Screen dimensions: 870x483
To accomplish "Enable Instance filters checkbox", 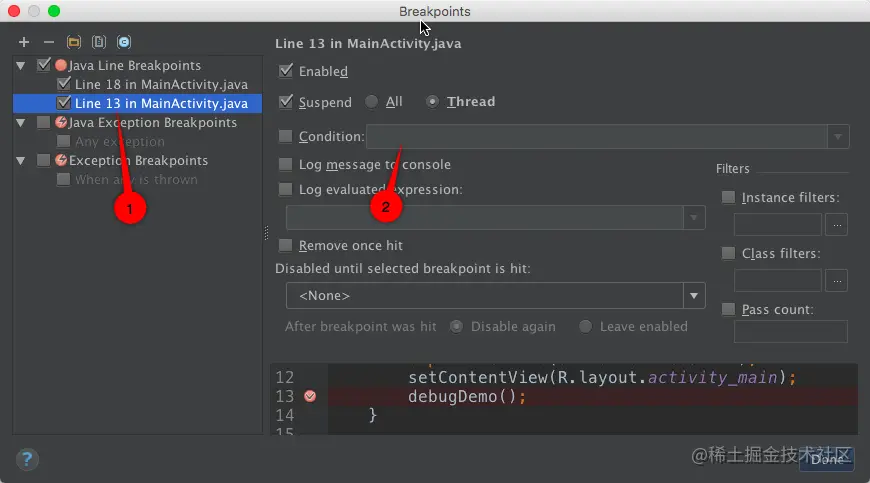I will [x=728, y=197].
